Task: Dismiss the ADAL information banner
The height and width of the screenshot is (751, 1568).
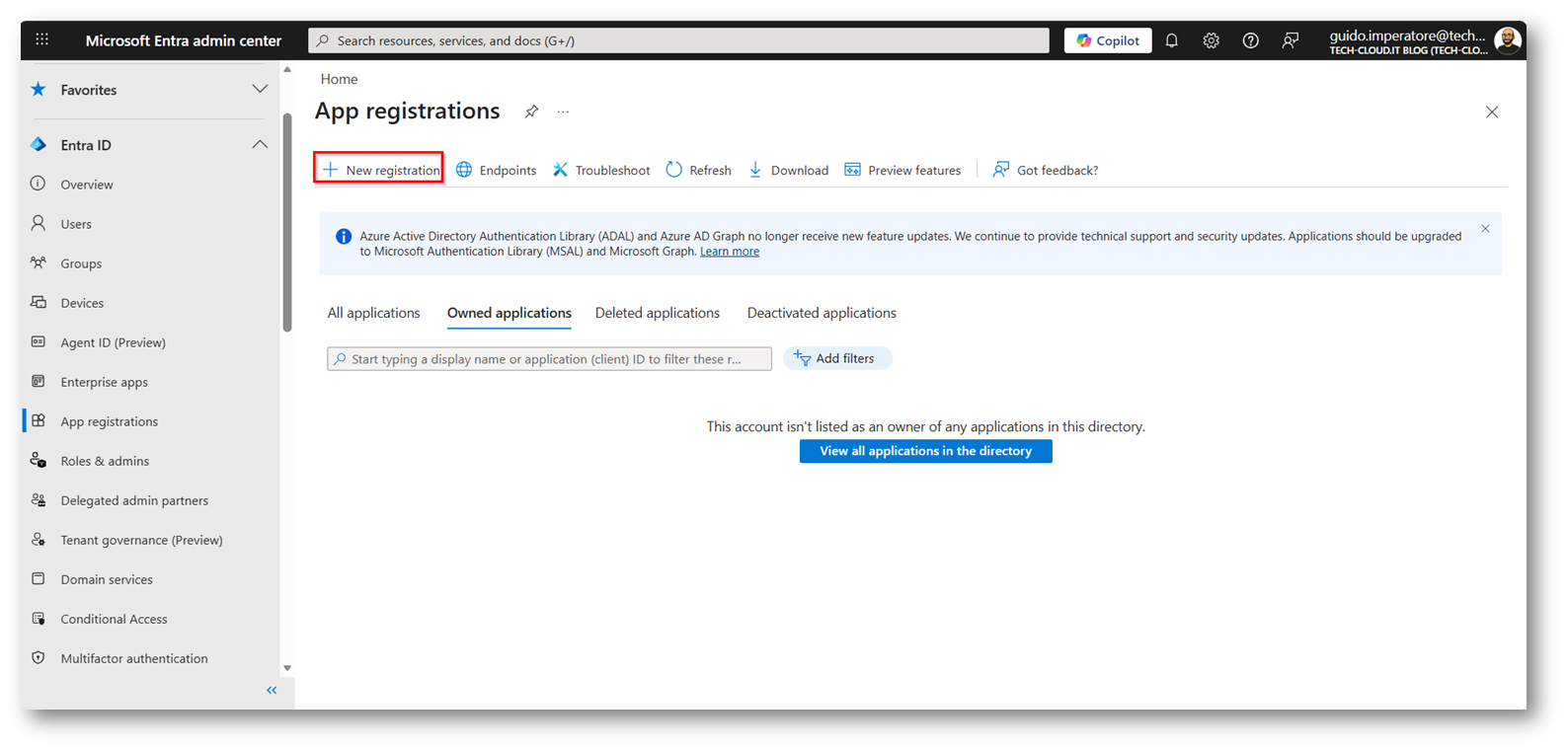Action: (1485, 229)
